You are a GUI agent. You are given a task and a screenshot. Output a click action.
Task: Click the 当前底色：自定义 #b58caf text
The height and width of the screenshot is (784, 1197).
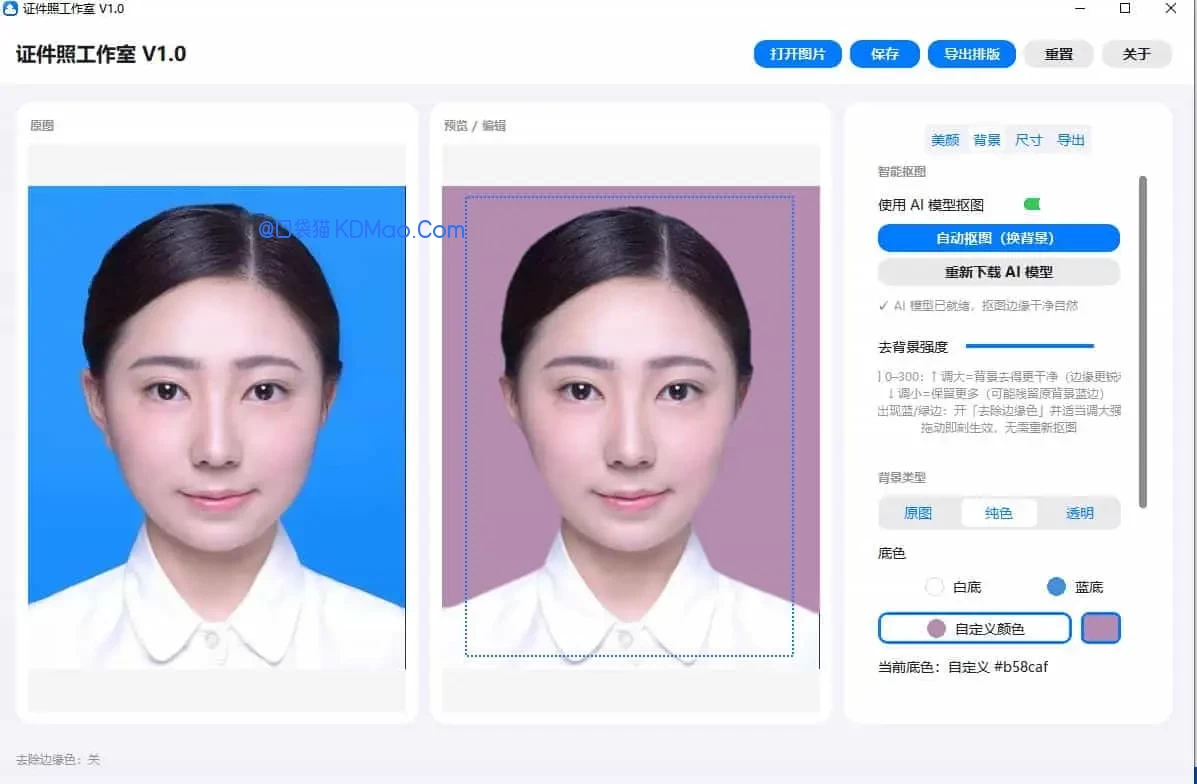[x=963, y=666]
